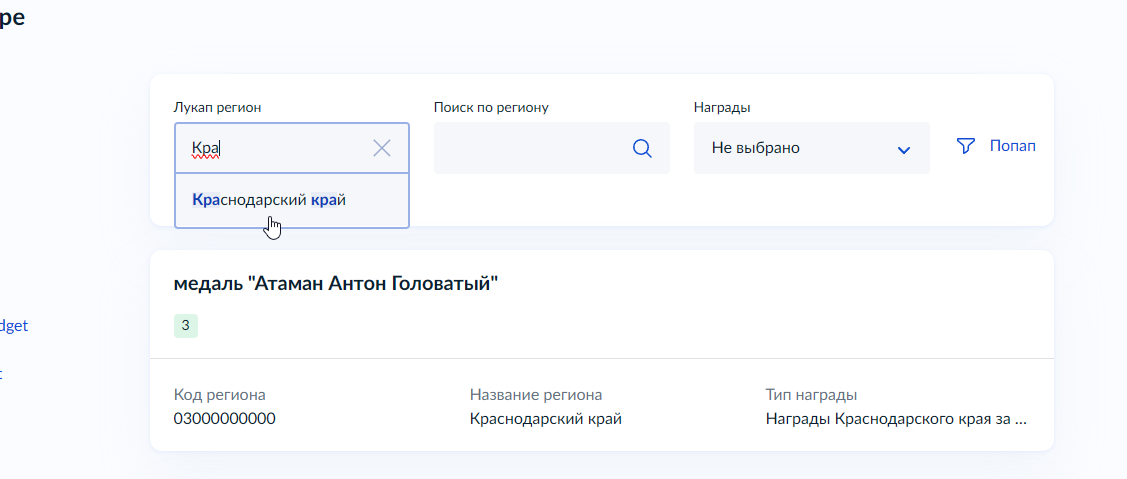Click the truncated Награды Краснодарского края value

pos(896,419)
